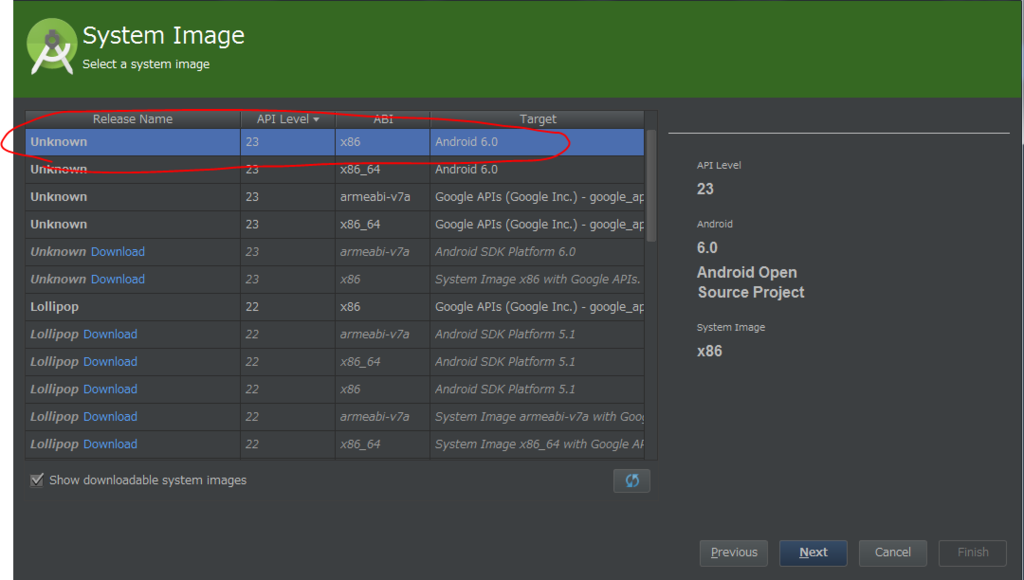Click the refresh system images icon button

coord(632,481)
